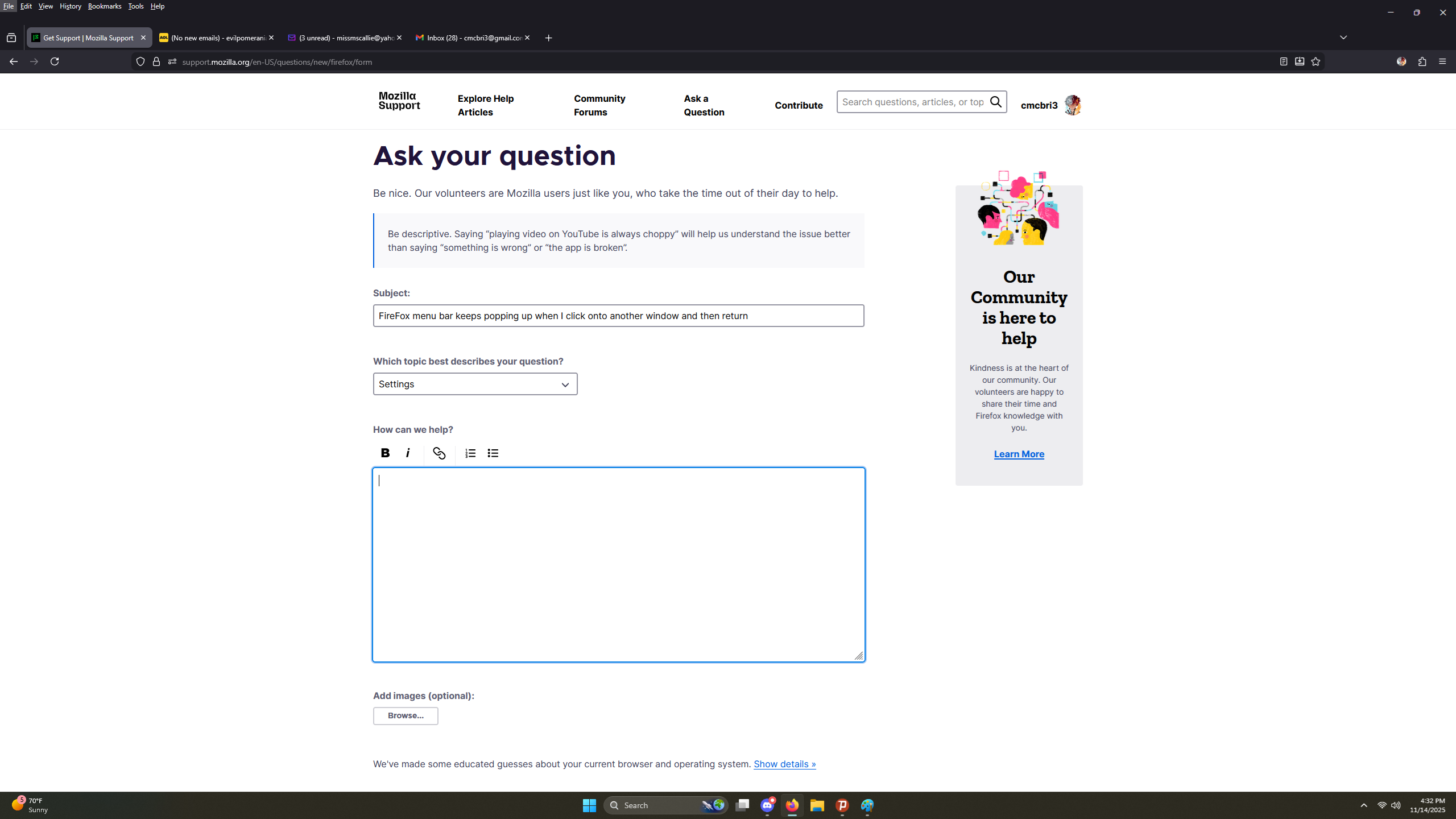Toggle reader view in address bar
This screenshot has width=1456, height=819.
1283,61
